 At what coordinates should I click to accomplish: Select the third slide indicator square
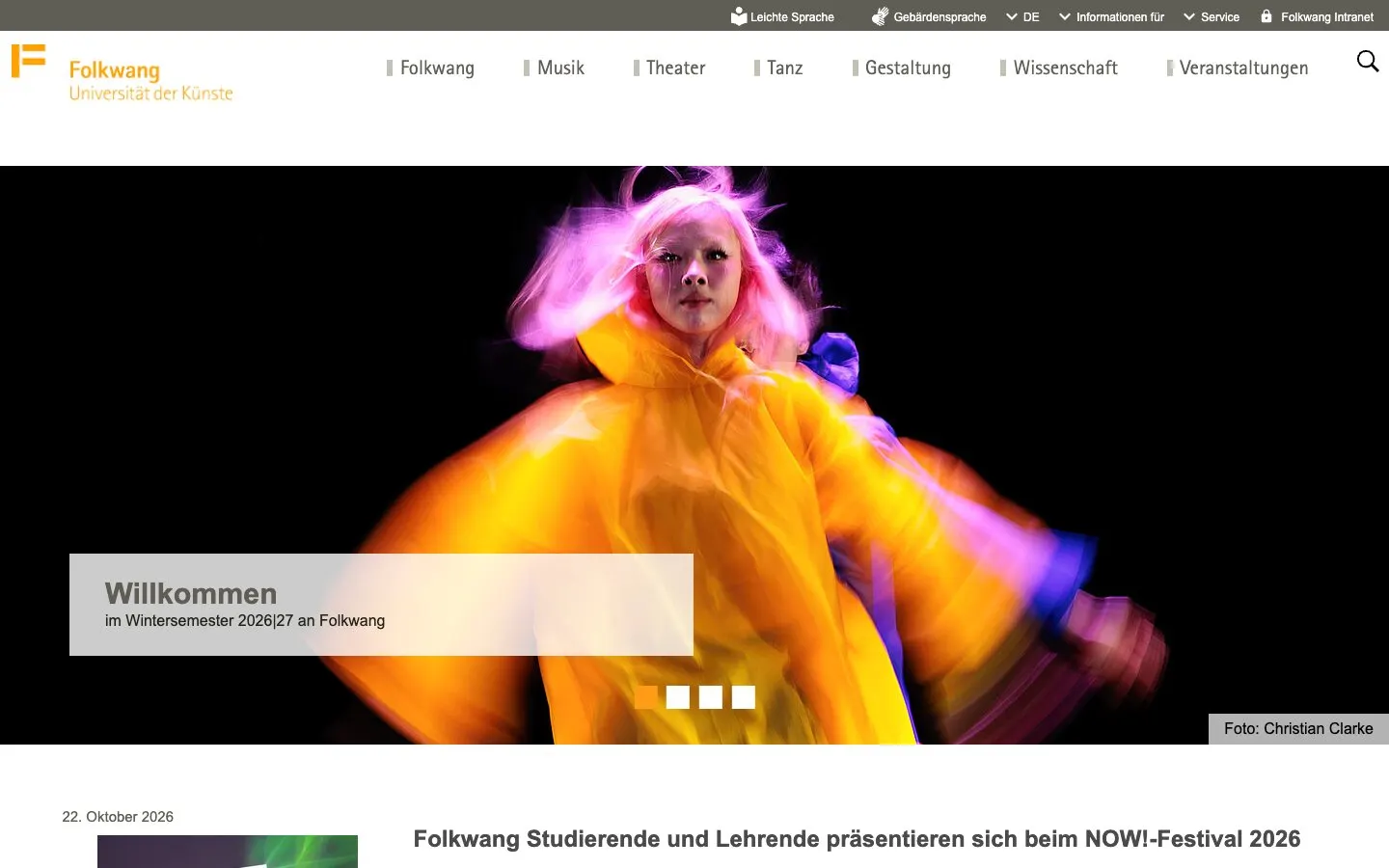click(x=711, y=697)
